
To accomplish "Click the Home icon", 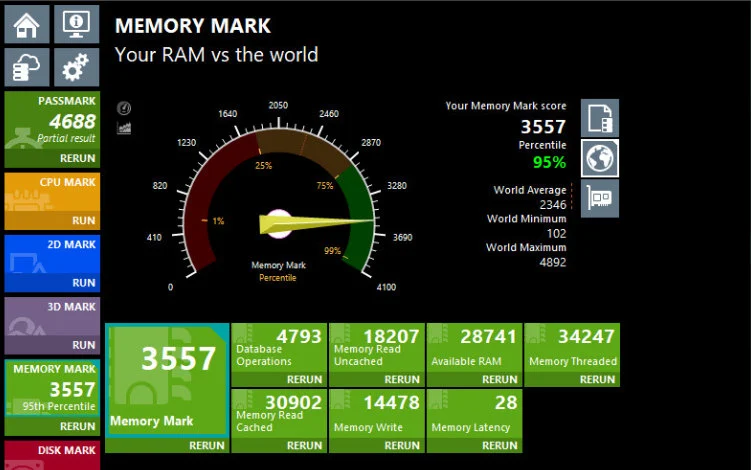I will [x=27, y=24].
